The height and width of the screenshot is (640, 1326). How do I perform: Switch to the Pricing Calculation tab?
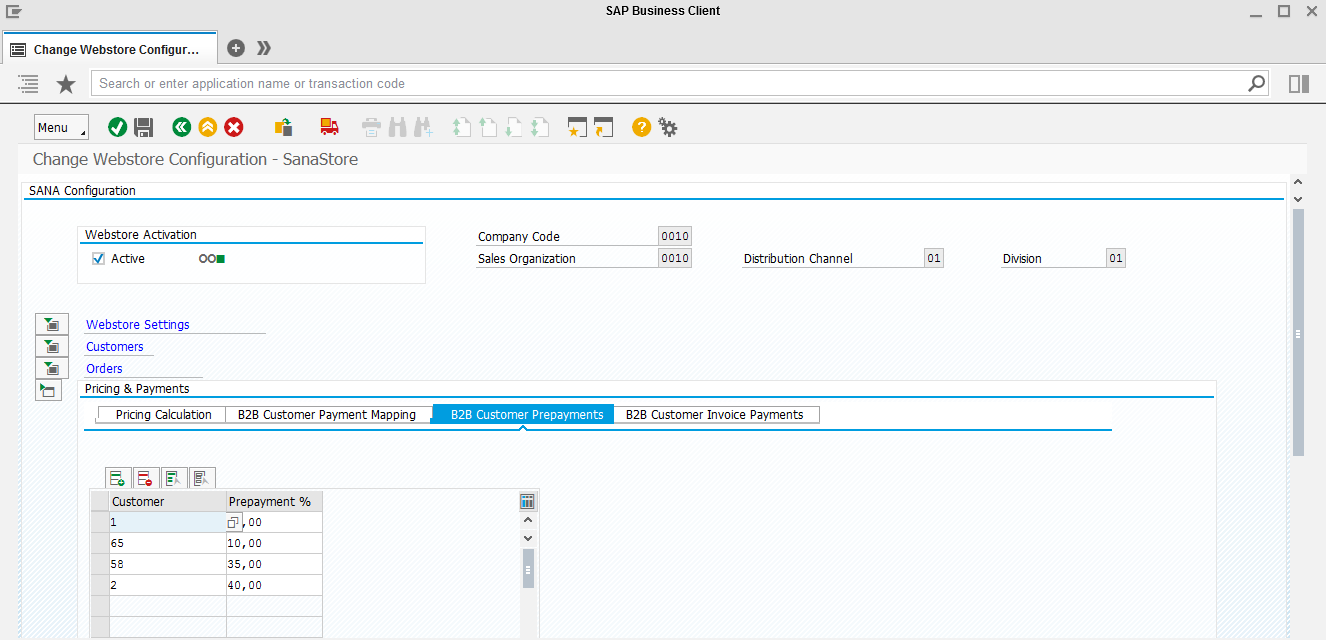[x=164, y=414]
